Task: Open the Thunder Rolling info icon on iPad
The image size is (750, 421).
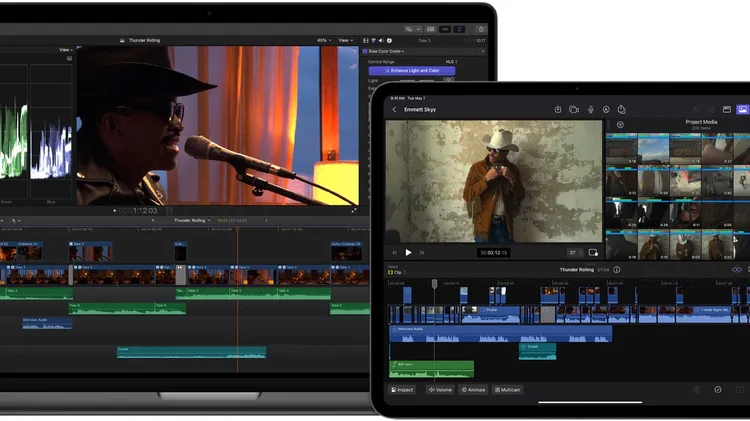Action: point(617,270)
